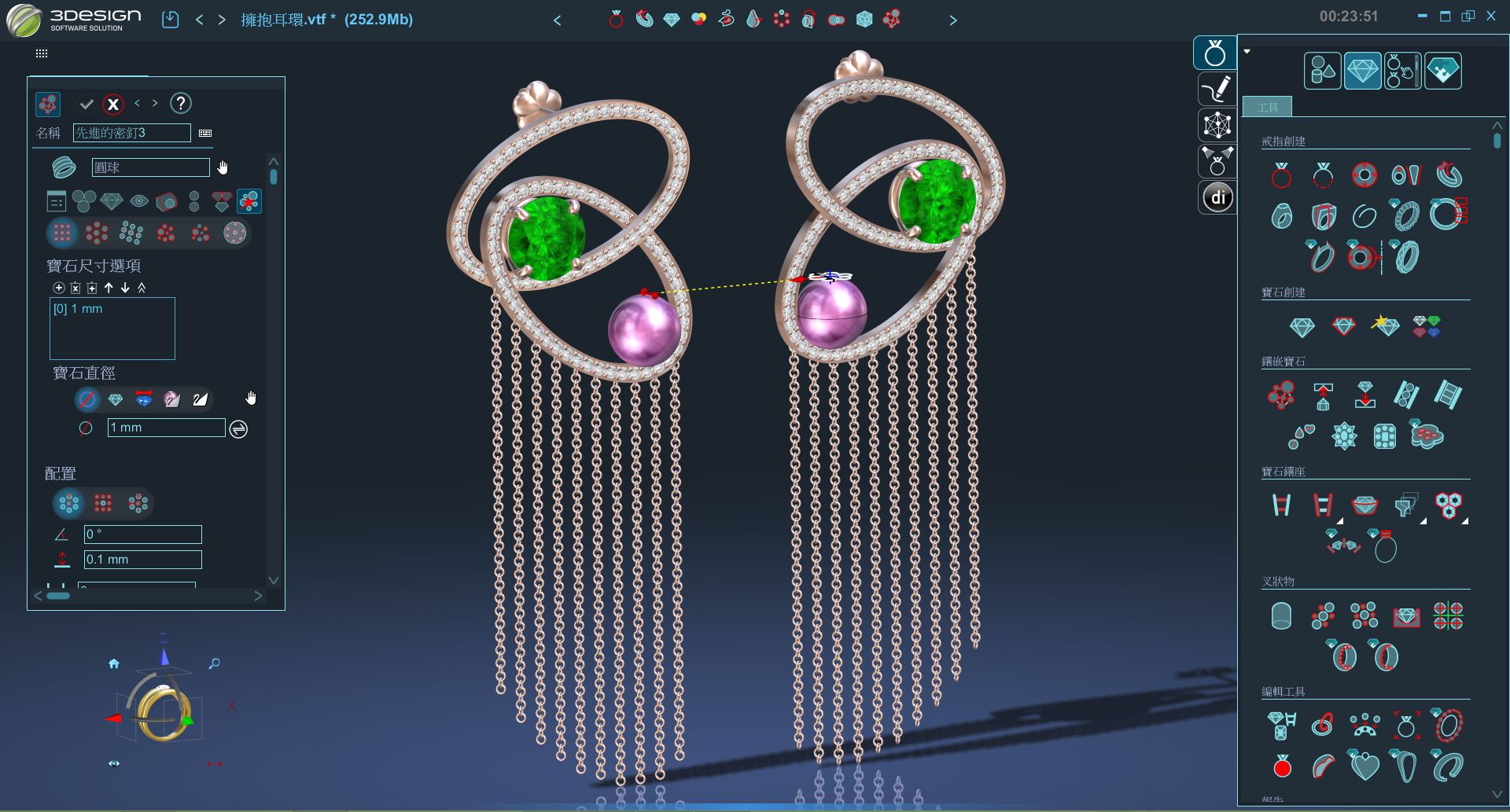Screen dimensions: 1510x812
Task: Select the honeycomb setting tool
Action: [1448, 504]
